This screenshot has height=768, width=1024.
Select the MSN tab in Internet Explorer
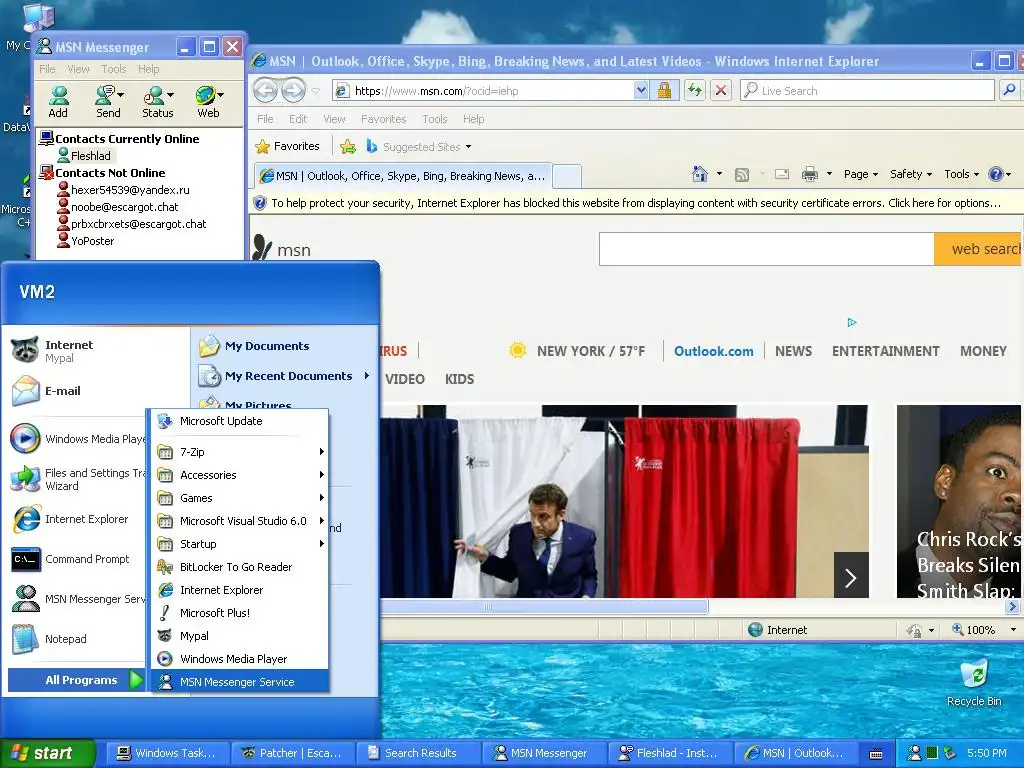click(403, 176)
